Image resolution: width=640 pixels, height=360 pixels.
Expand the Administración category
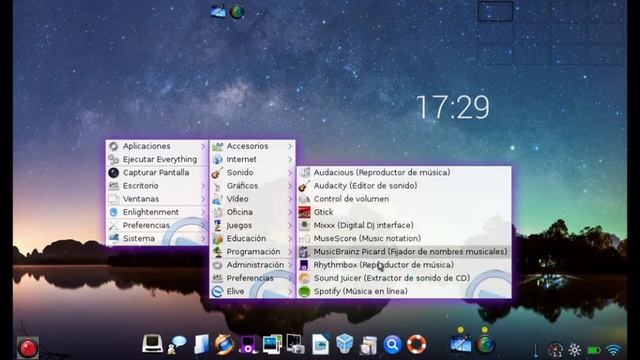tap(253, 265)
